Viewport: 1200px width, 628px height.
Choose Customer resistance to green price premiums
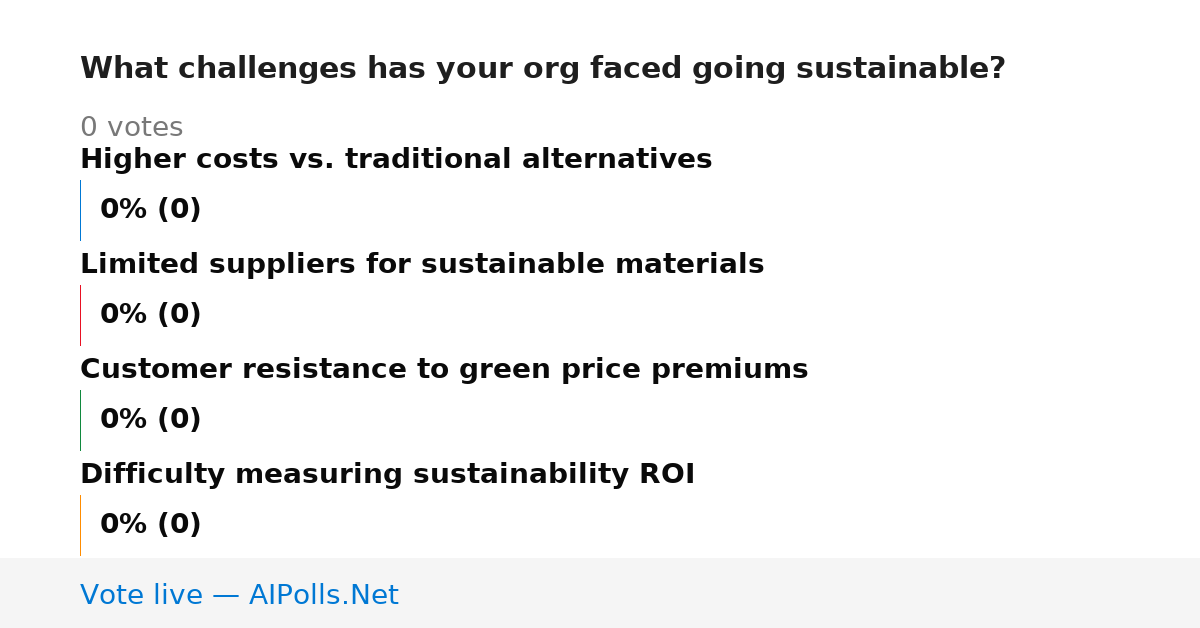(444, 369)
